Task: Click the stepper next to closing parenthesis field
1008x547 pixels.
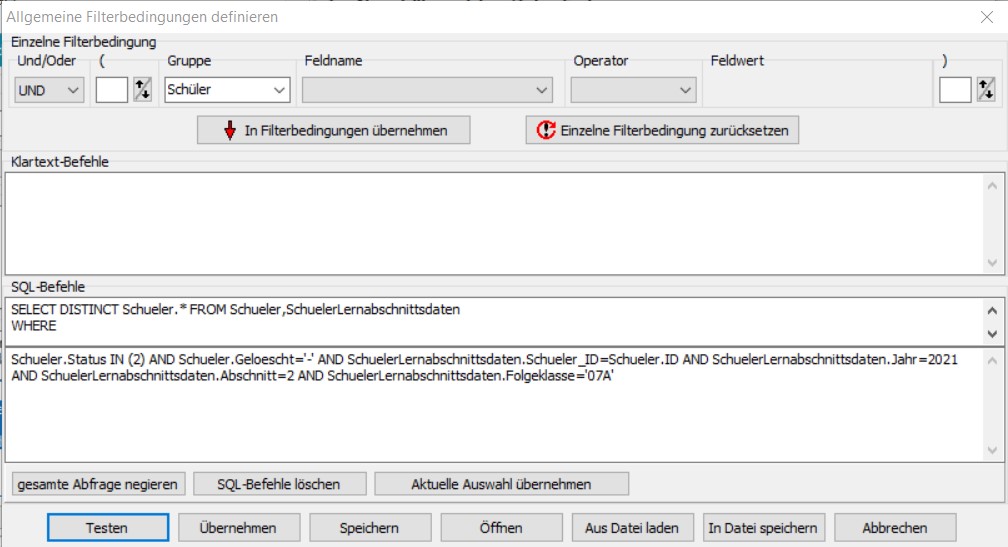Action: (986, 90)
